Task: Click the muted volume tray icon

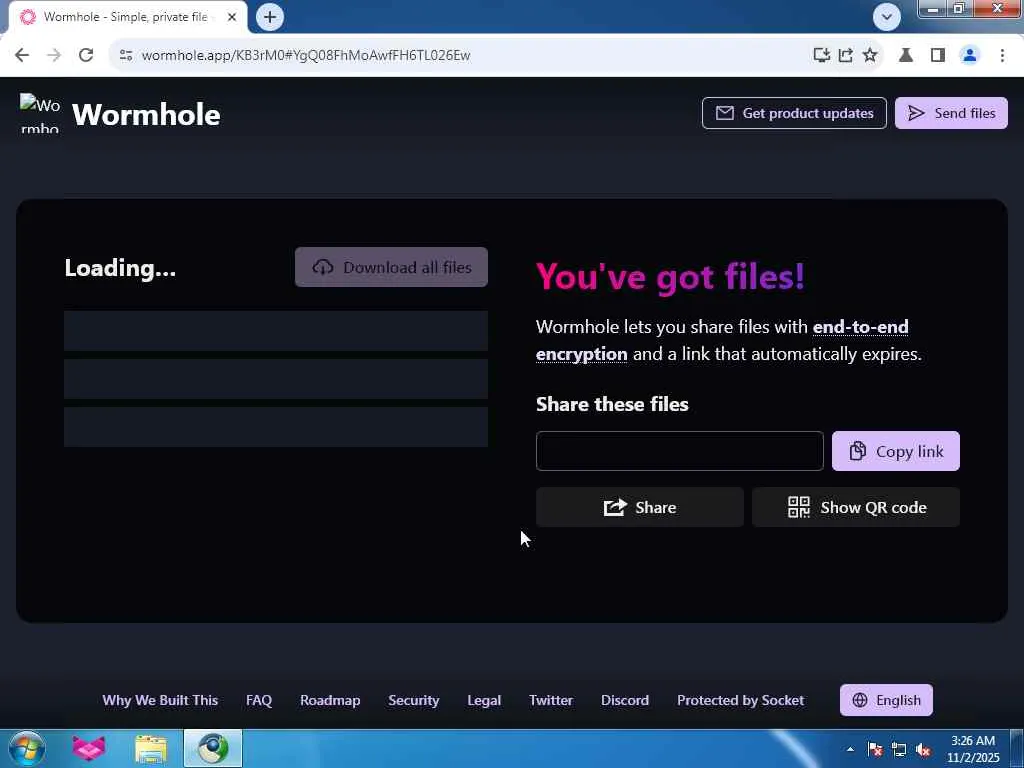Action: [923, 749]
